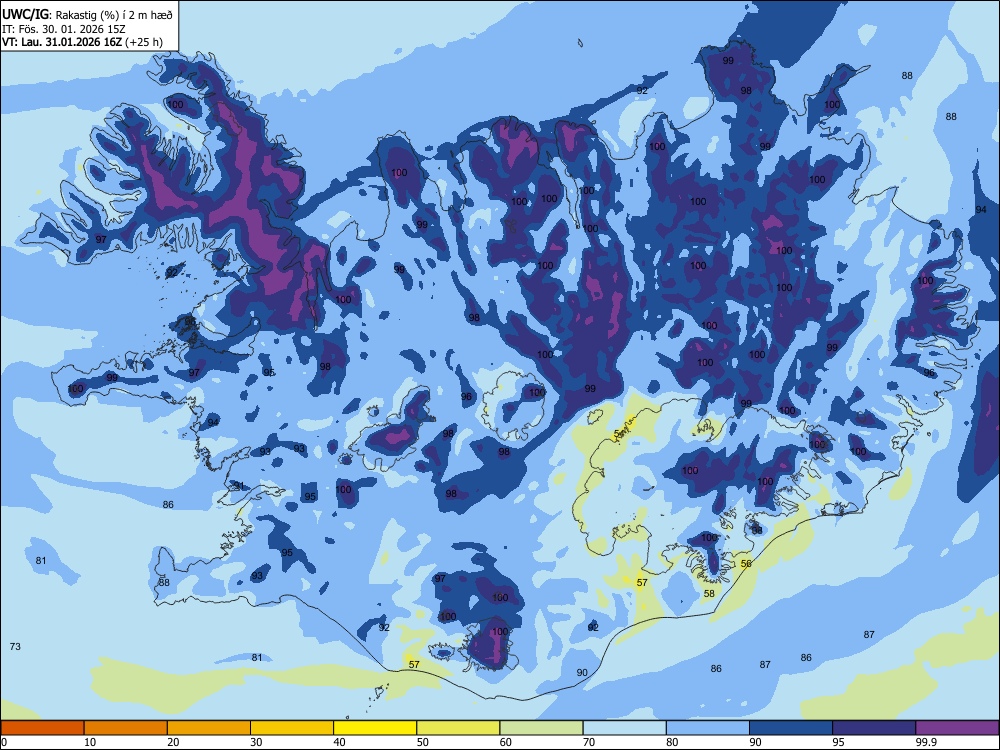Pick the 60–70 yellow-green legend swatch
The height and width of the screenshot is (750, 1000).
pyautogui.click(x=541, y=728)
